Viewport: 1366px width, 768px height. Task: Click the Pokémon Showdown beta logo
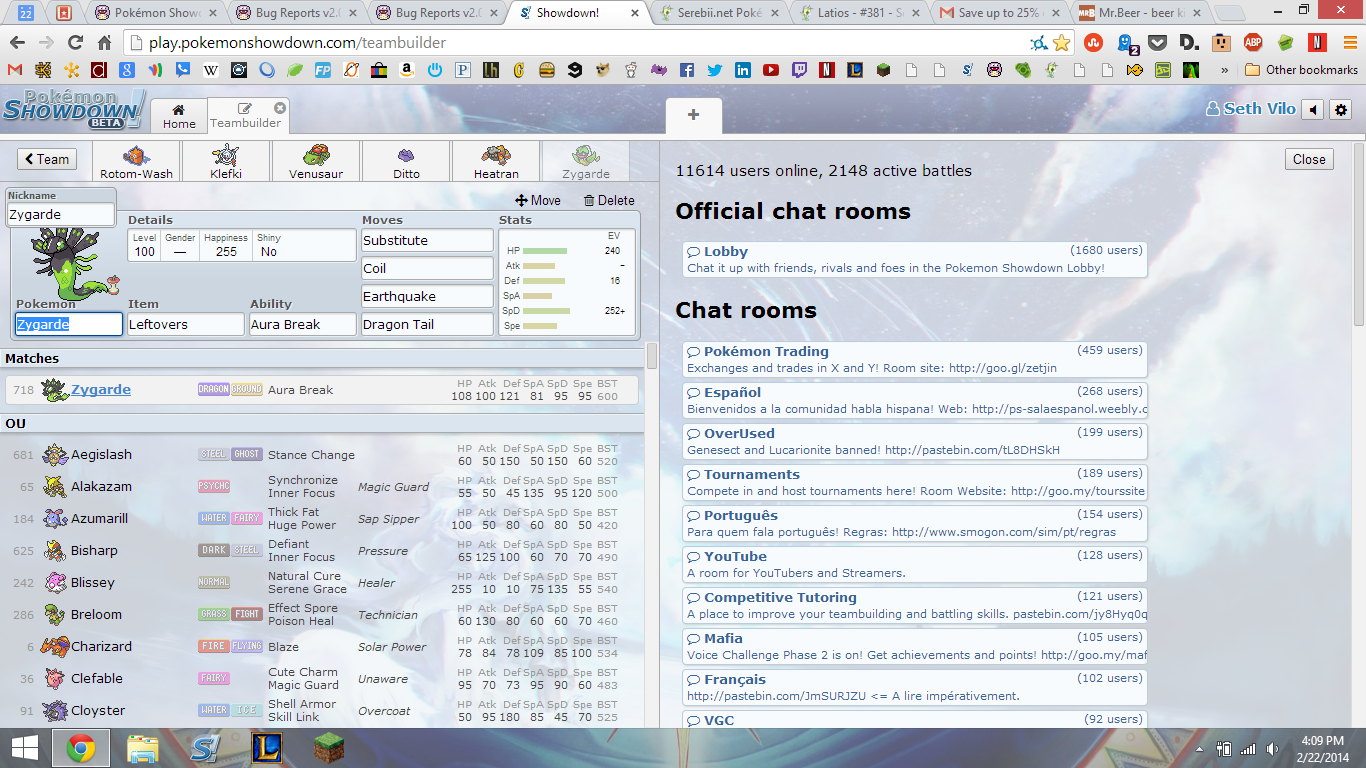point(74,108)
